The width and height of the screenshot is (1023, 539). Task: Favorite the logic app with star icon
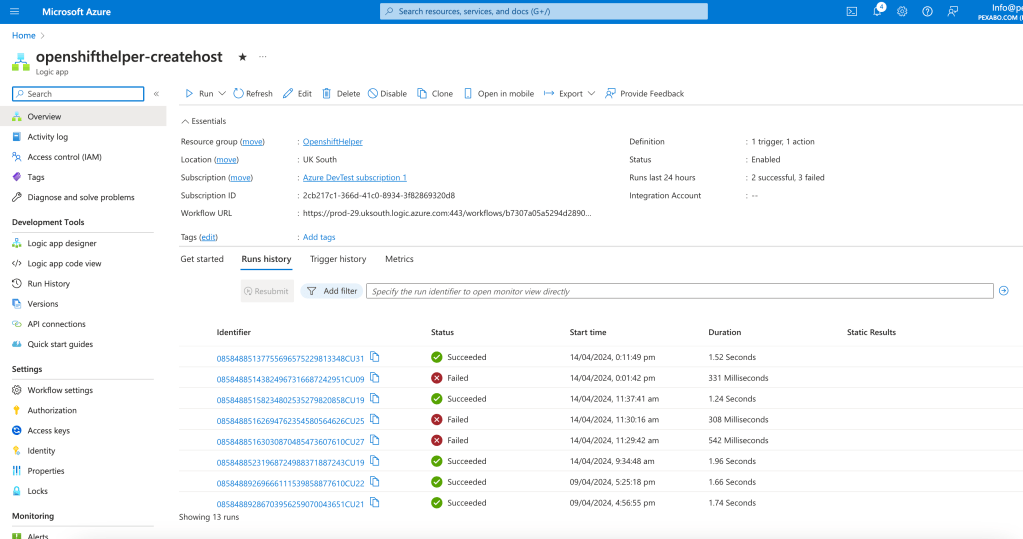pos(243,57)
